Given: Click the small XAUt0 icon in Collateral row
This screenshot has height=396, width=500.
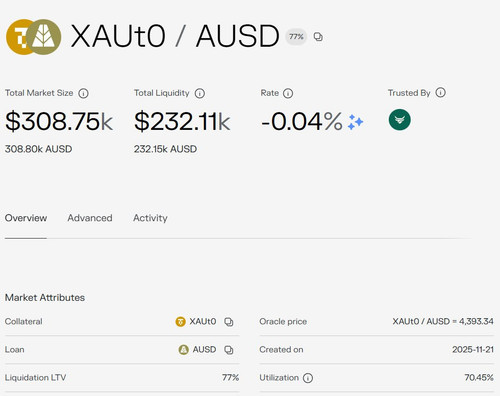Looking at the screenshot, I should point(180,322).
